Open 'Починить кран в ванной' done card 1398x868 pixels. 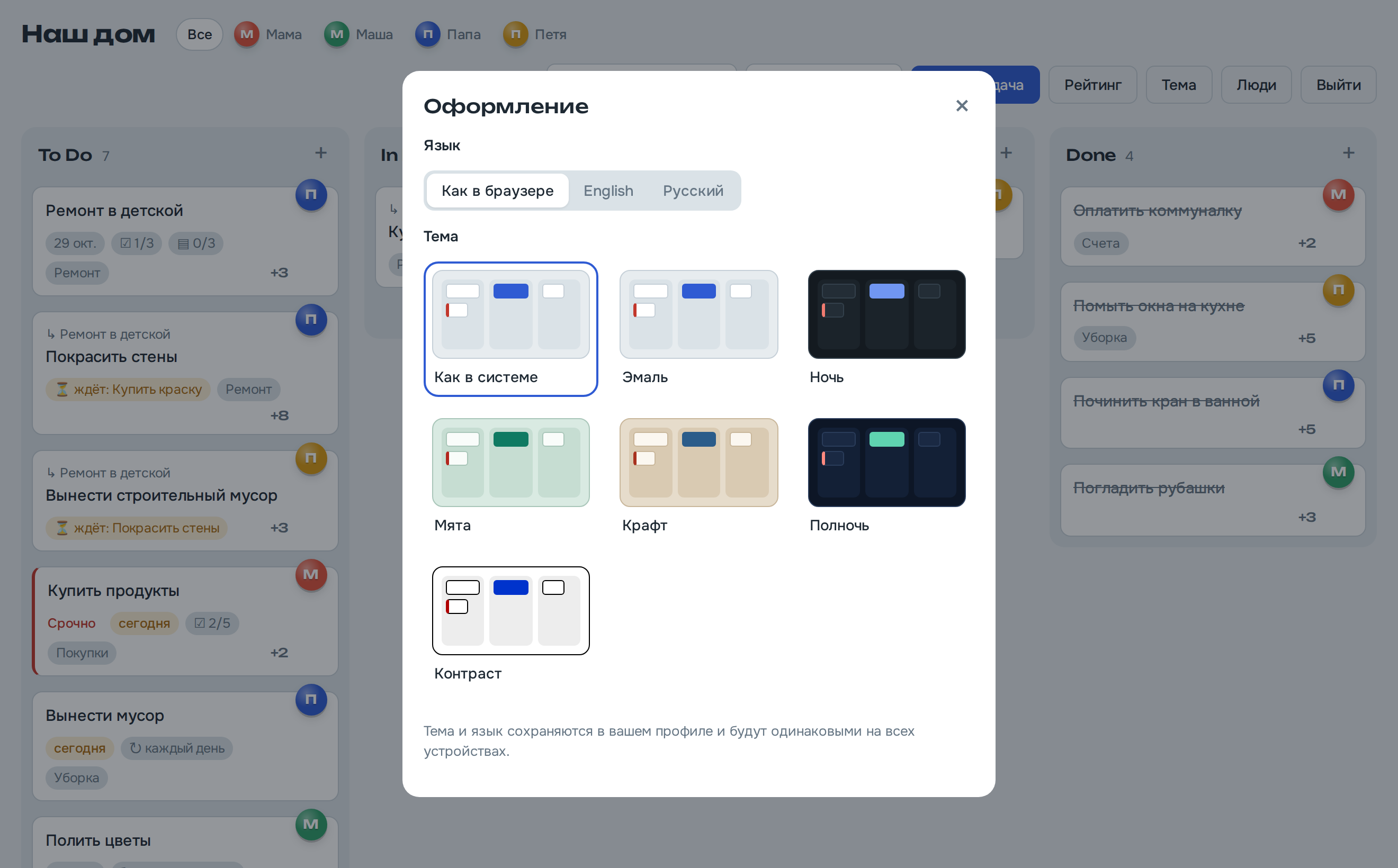point(1213,413)
